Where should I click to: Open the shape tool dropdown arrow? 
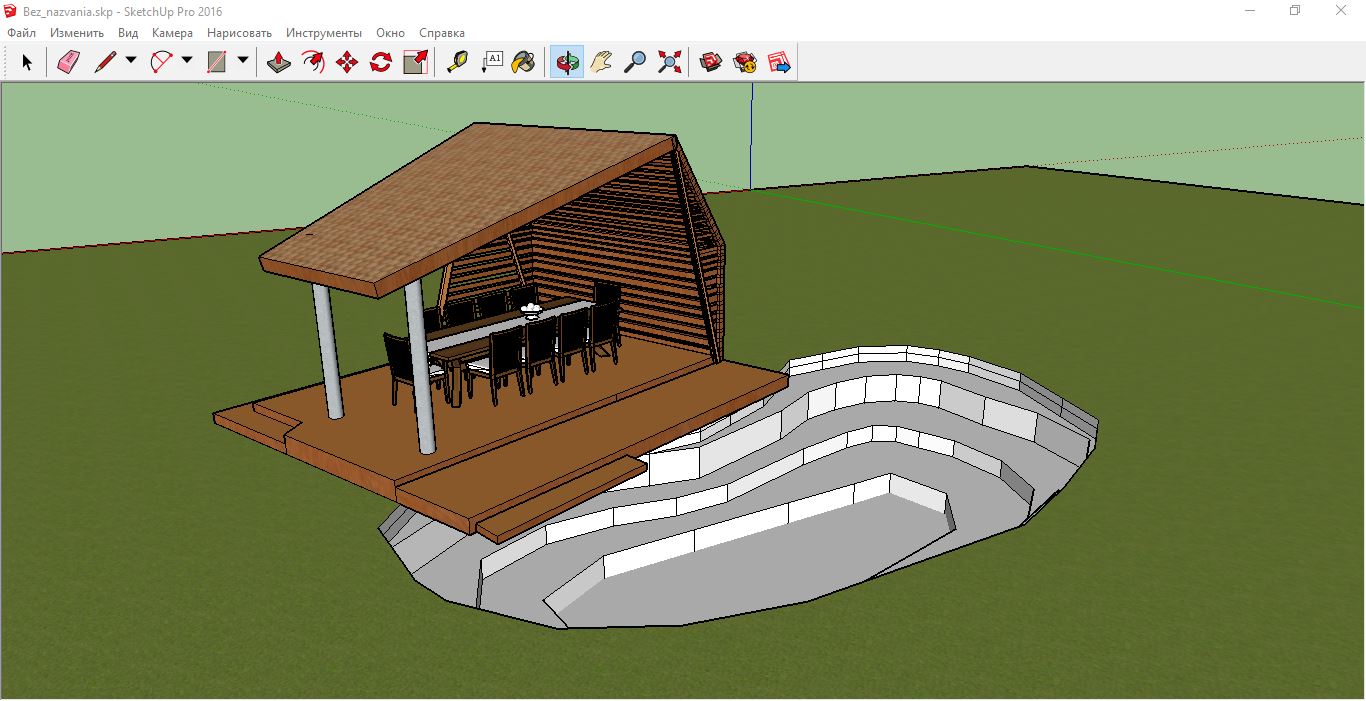243,61
